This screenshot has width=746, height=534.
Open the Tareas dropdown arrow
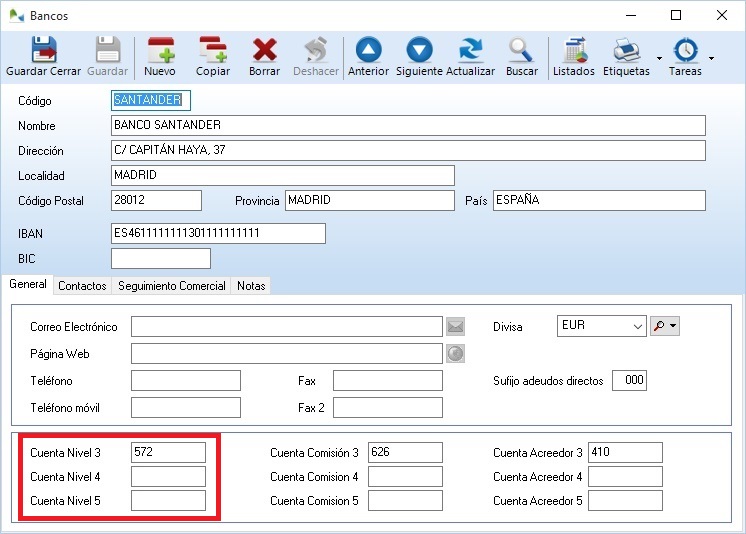coord(711,58)
